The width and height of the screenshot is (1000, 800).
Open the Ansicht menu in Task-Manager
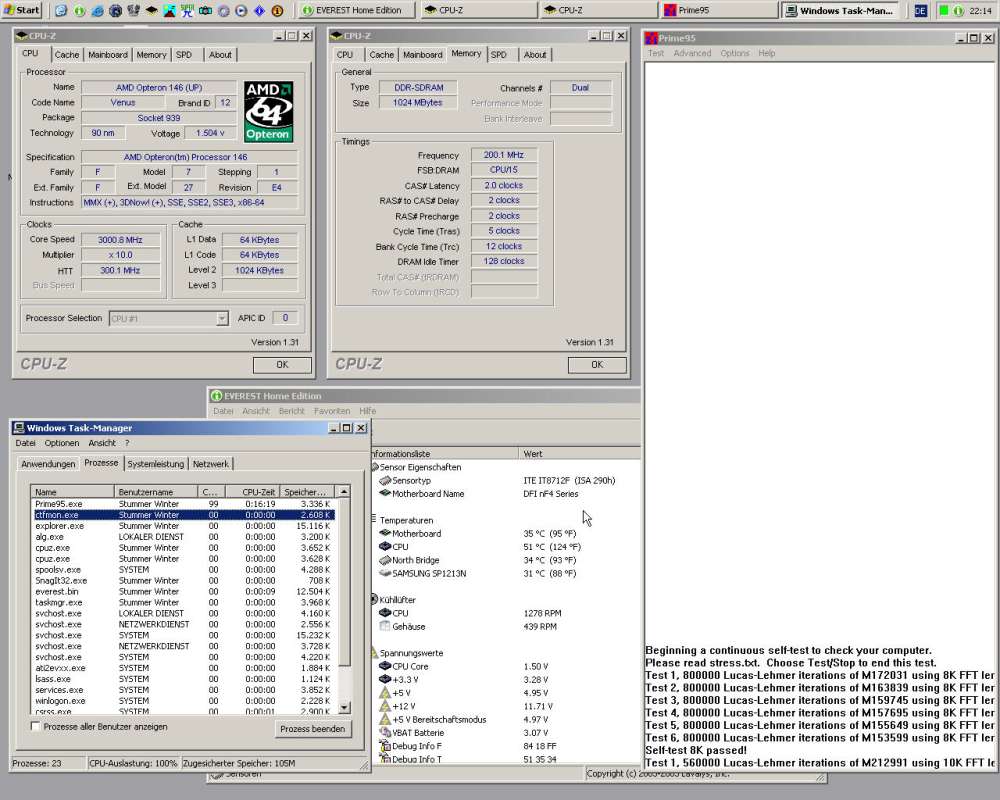pos(102,443)
